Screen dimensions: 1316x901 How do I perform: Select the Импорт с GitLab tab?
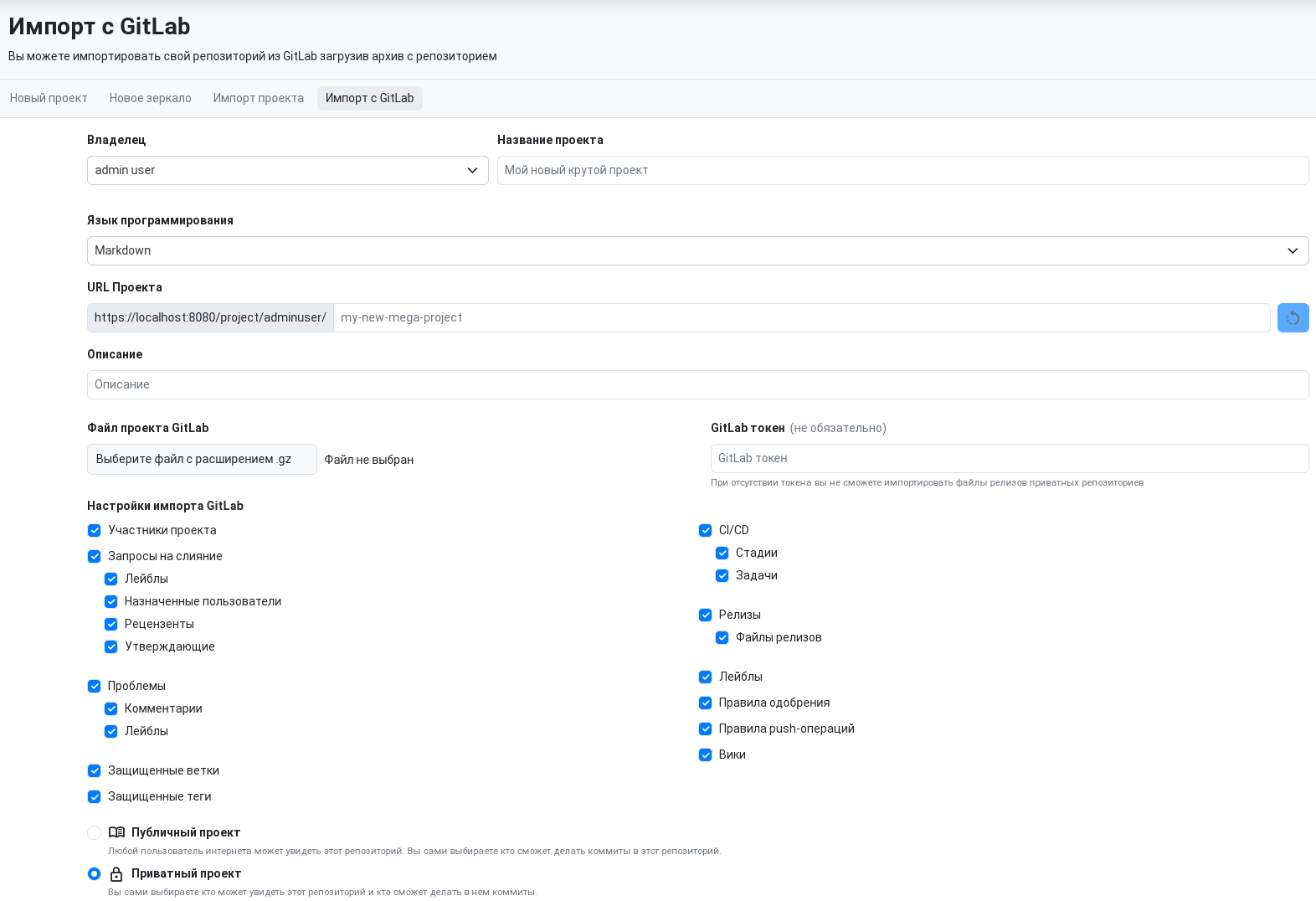coord(370,98)
